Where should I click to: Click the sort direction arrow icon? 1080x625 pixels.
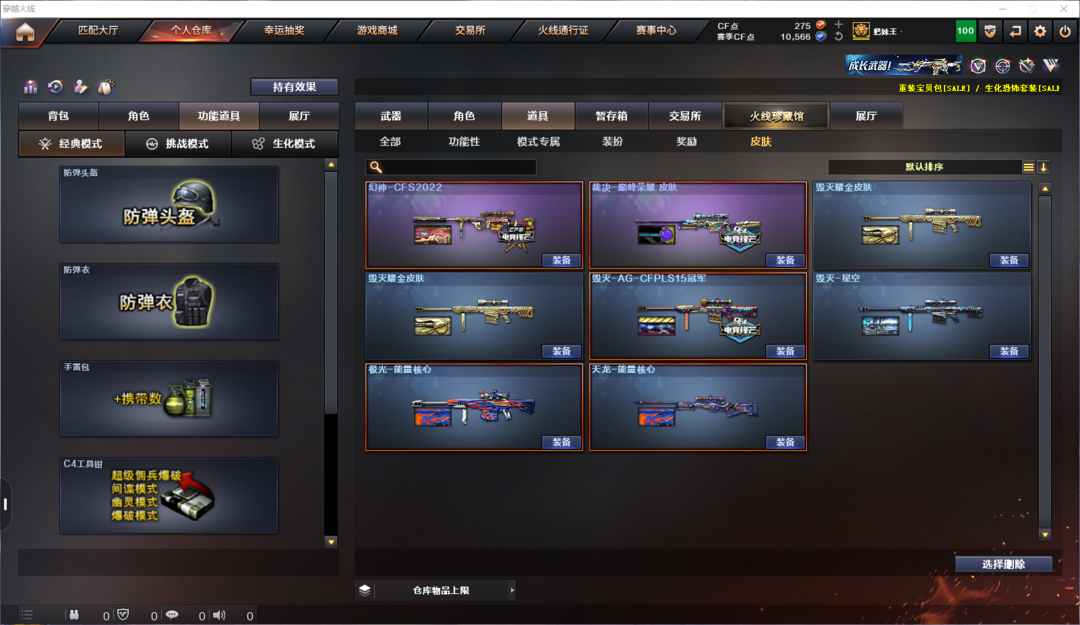(x=1043, y=167)
